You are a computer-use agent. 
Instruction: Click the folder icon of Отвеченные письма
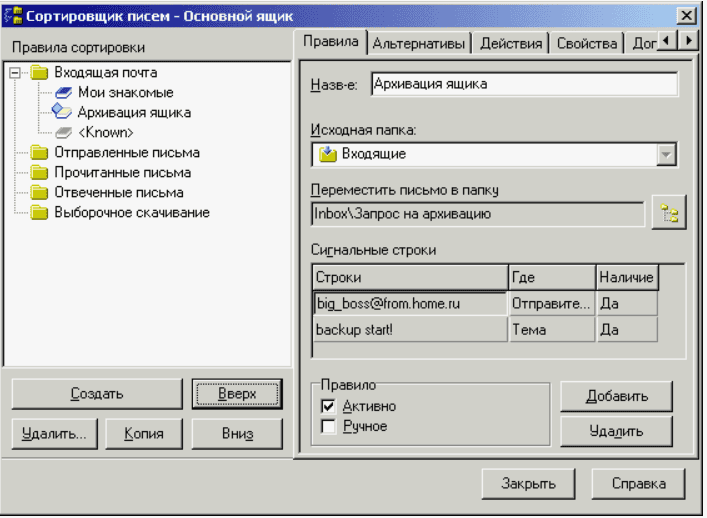[39, 193]
